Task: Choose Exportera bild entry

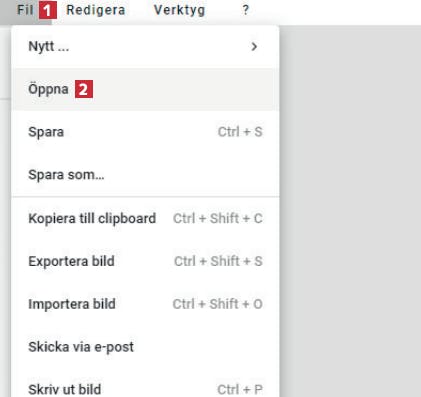Action: (x=145, y=261)
